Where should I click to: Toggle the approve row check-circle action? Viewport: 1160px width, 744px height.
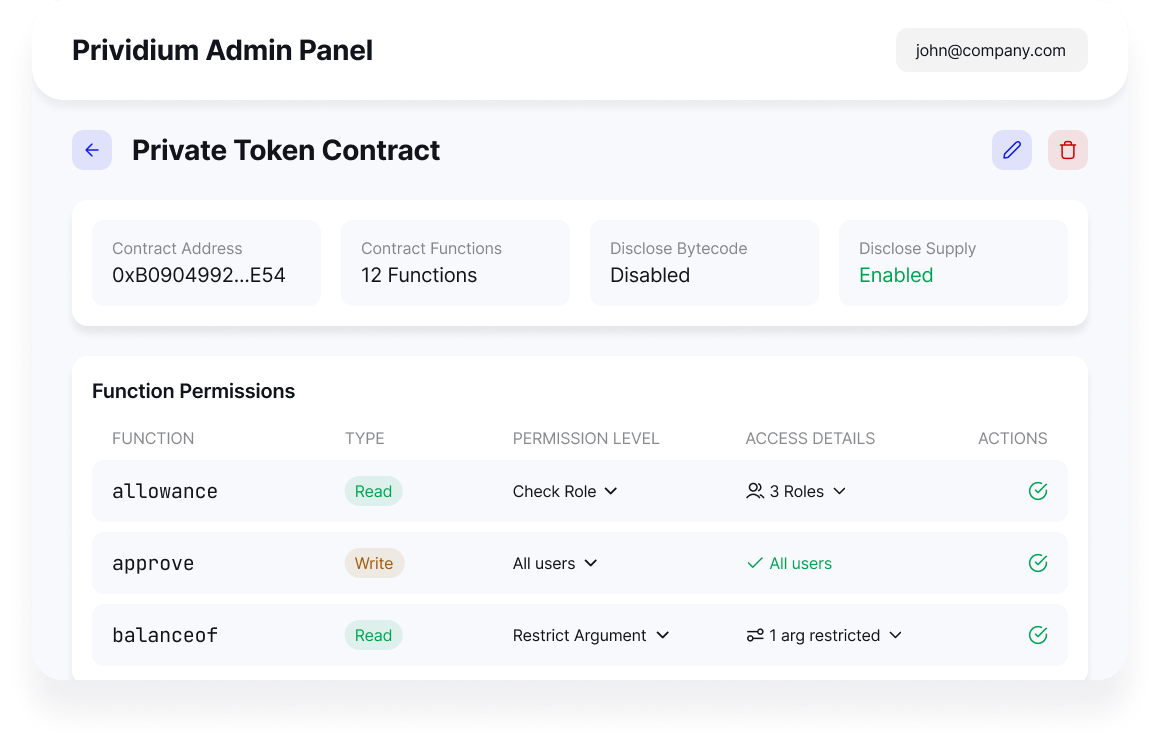[1038, 563]
